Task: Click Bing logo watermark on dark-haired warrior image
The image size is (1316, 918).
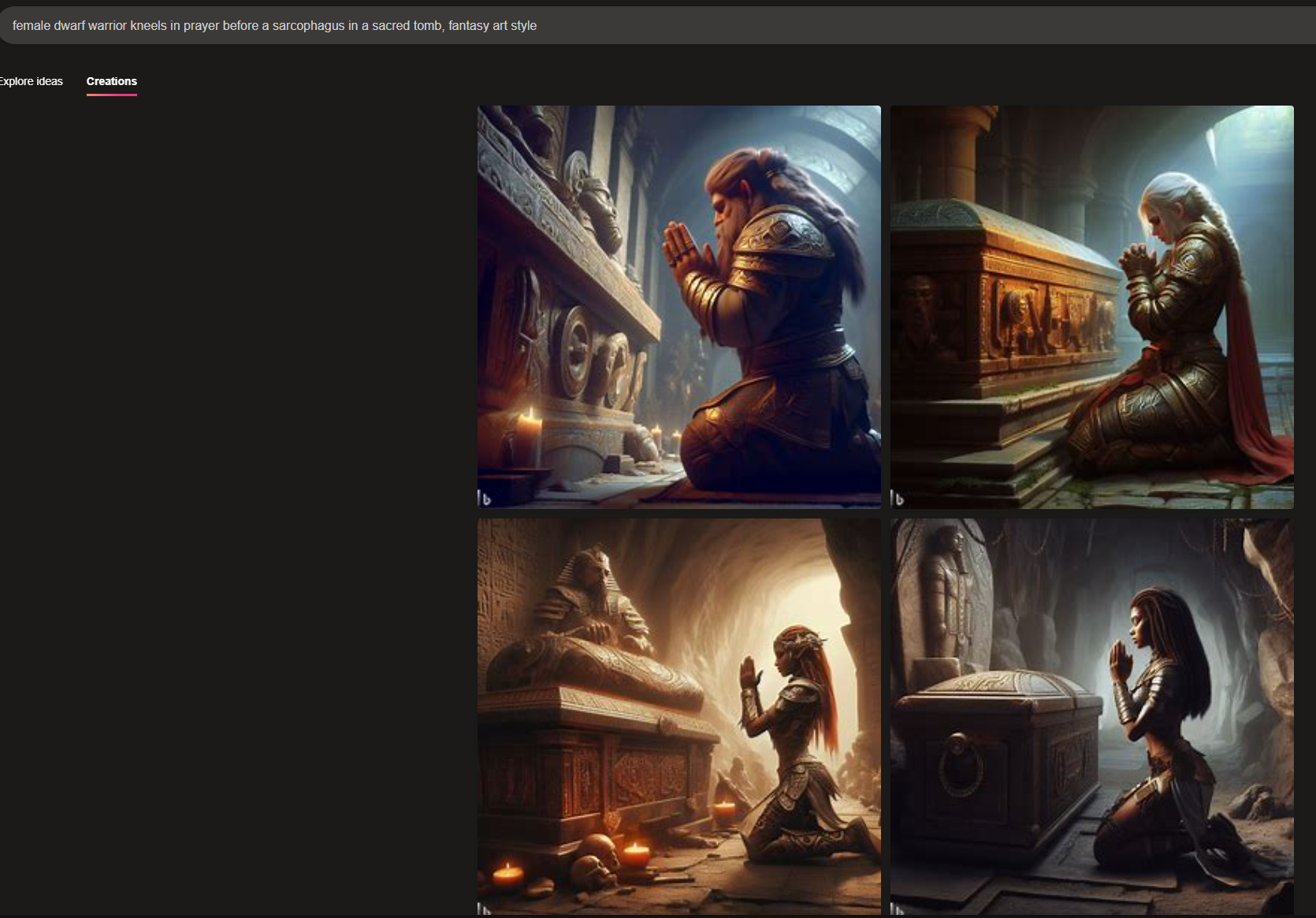Action: (x=898, y=909)
